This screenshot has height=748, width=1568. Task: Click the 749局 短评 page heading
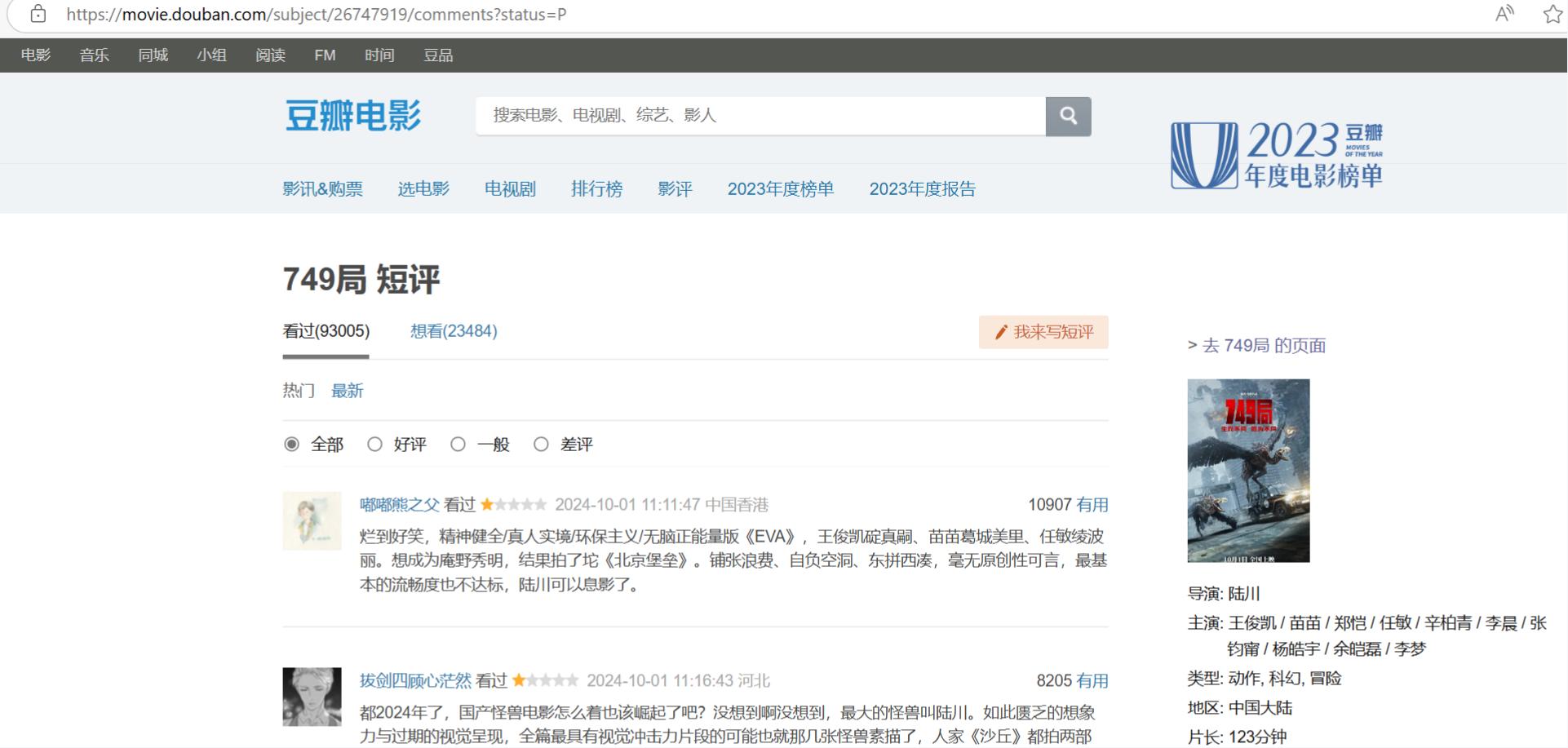(x=361, y=280)
